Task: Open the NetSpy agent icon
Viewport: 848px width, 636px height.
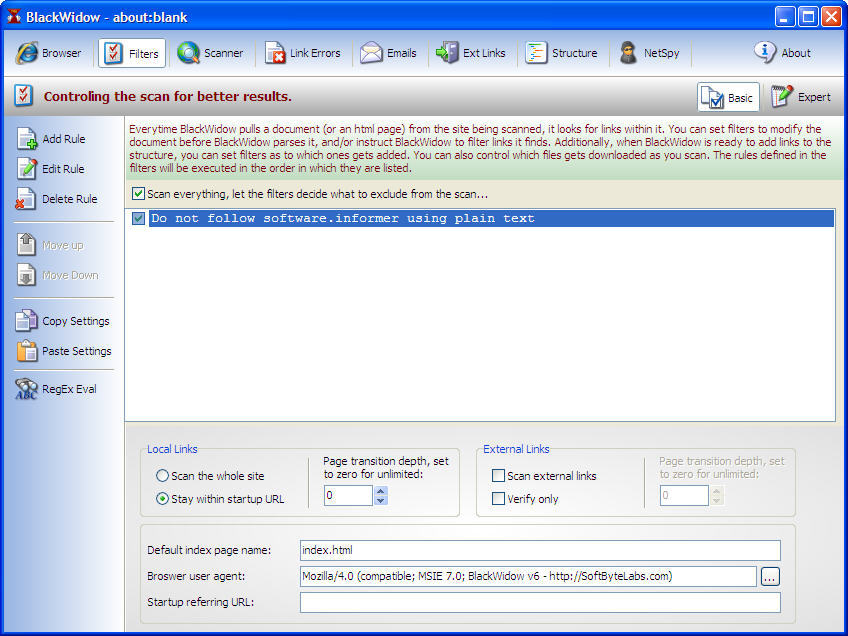Action: 628,53
